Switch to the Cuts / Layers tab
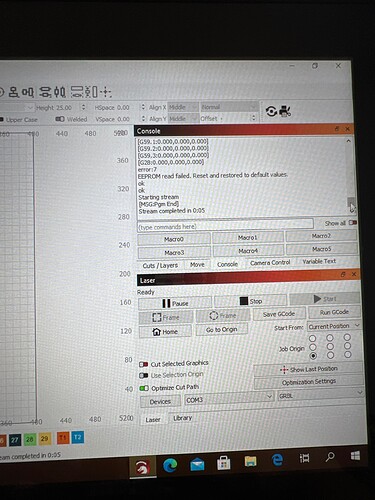Viewport: 375px width, 500px height. (160, 266)
